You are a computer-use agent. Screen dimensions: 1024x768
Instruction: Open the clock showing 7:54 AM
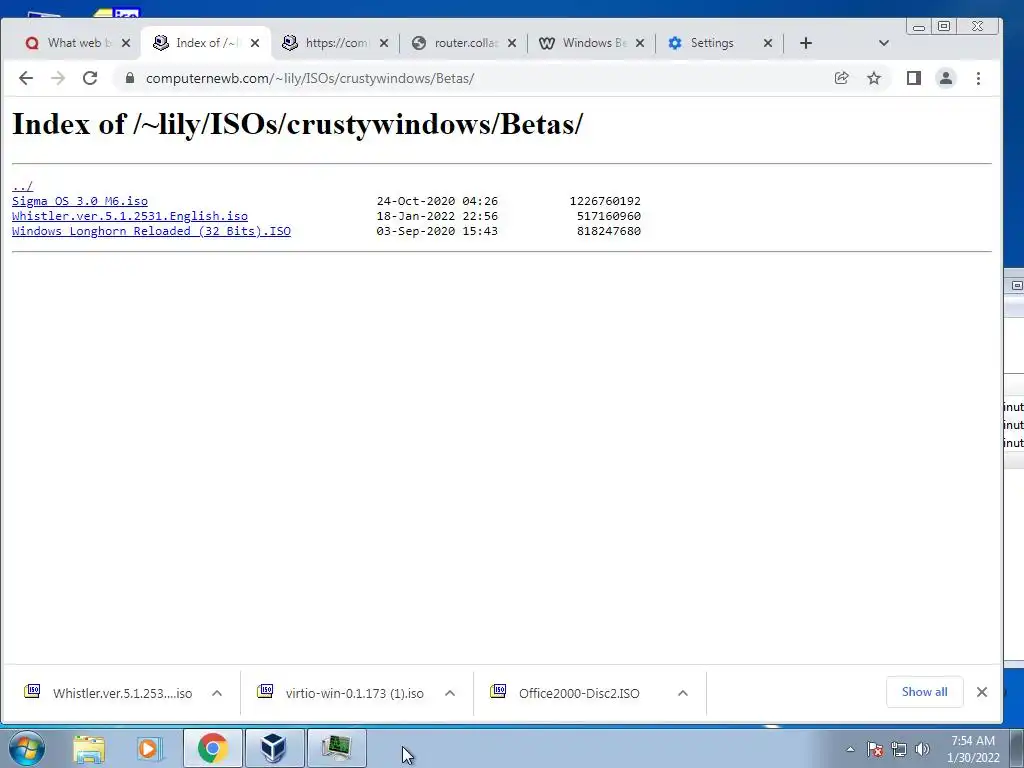(x=972, y=749)
